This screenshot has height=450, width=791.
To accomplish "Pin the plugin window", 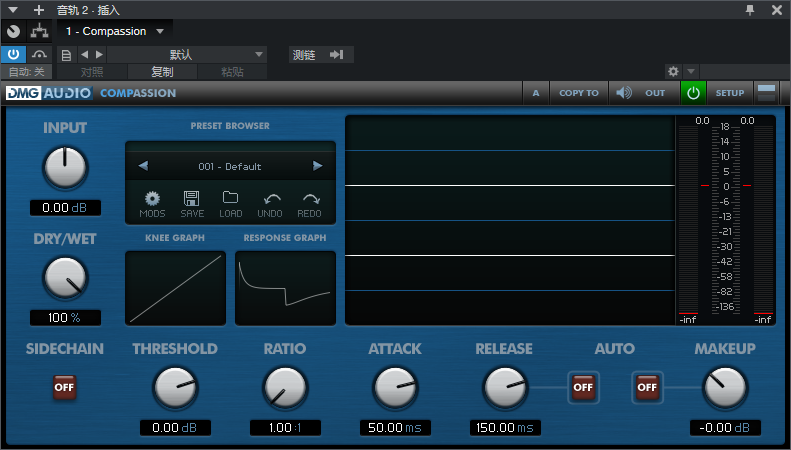I will [x=750, y=10].
